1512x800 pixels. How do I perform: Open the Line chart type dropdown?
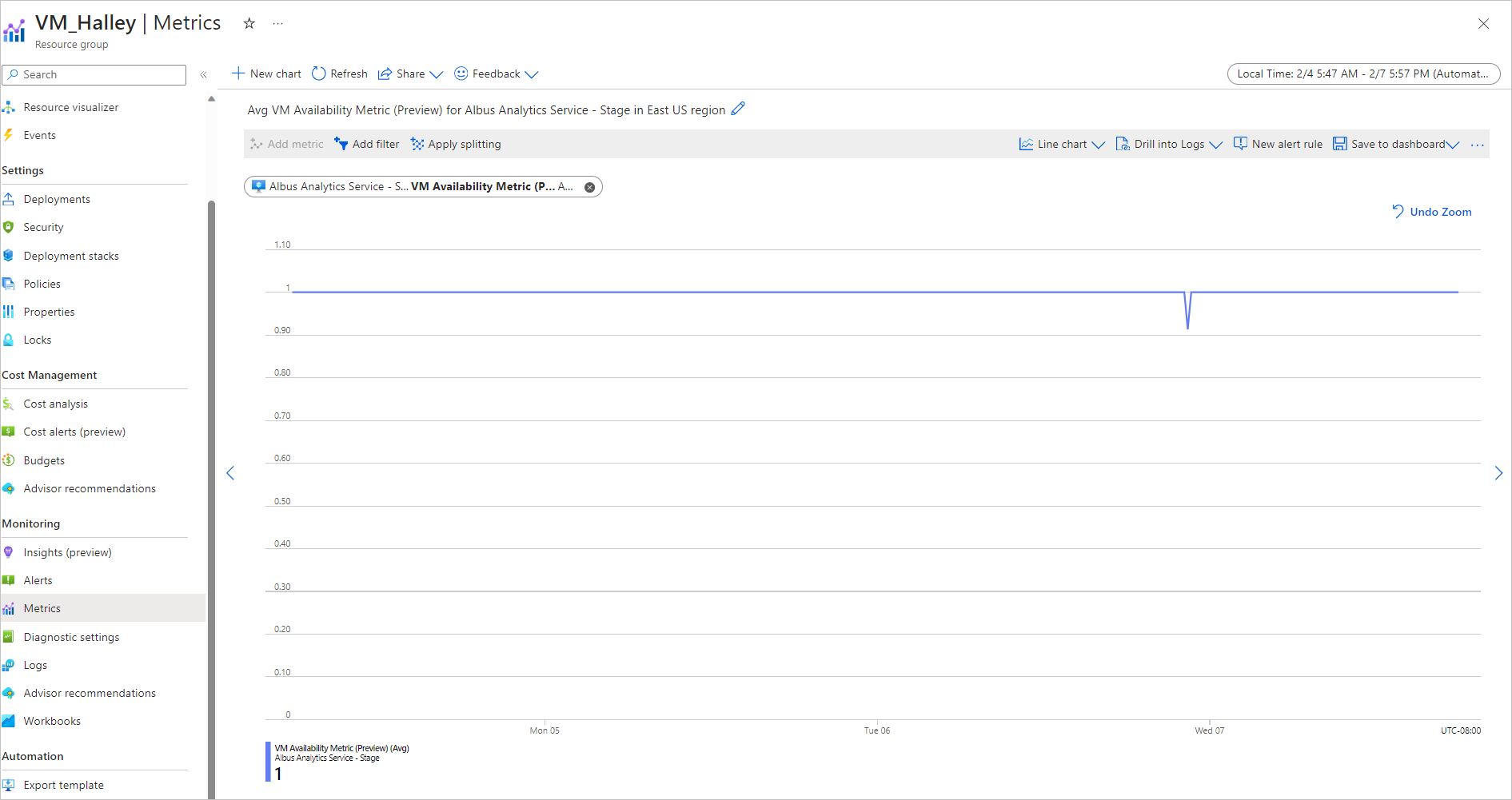point(1062,144)
